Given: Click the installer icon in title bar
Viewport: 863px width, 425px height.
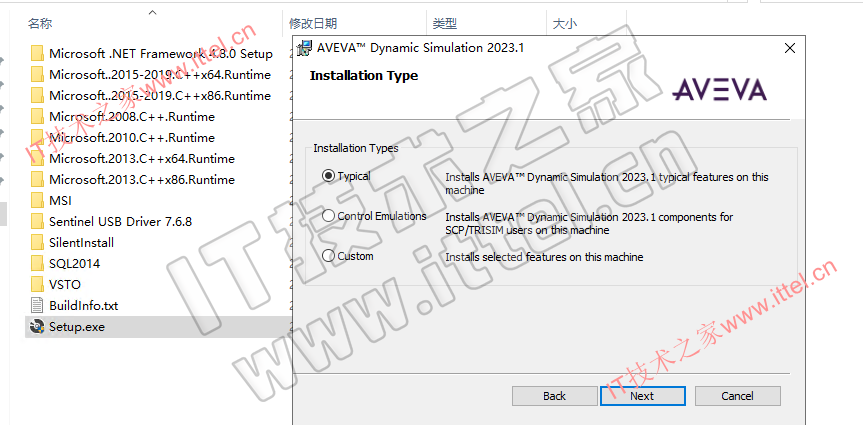Looking at the screenshot, I should 304,48.
